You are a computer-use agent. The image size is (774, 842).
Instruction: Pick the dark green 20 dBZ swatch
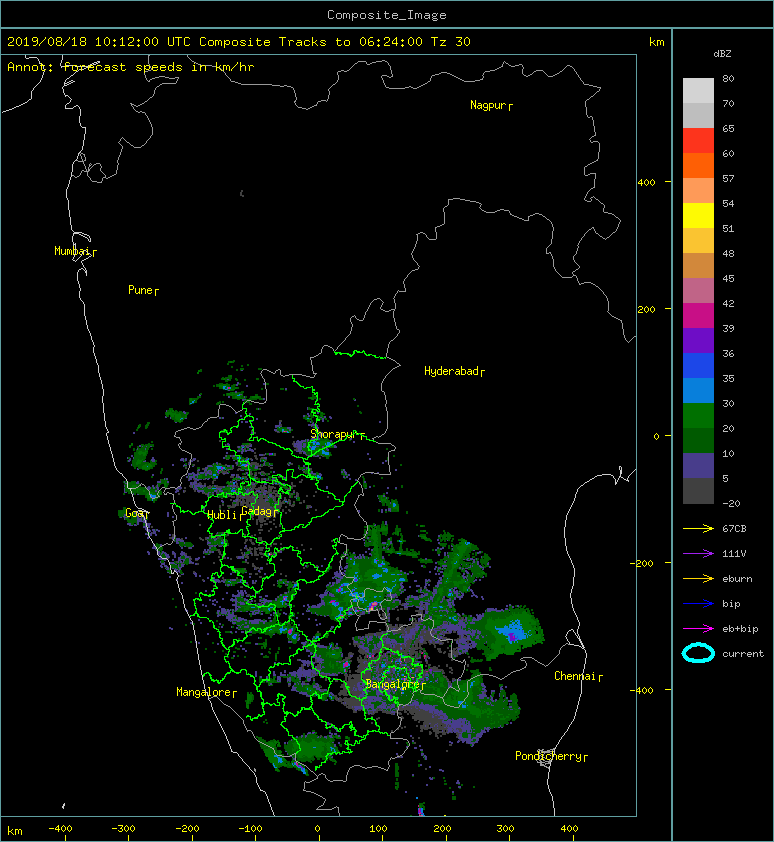point(698,440)
